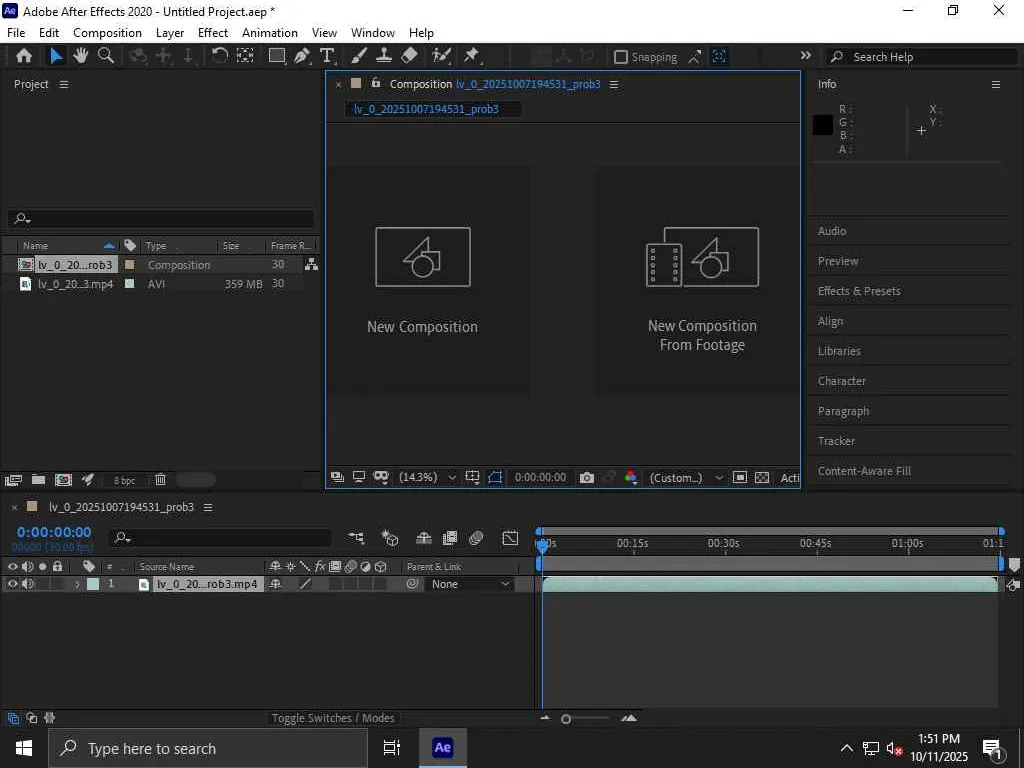Image resolution: width=1024 pixels, height=768 pixels.
Task: Open the Composition panel hamburger menu
Action: [614, 84]
